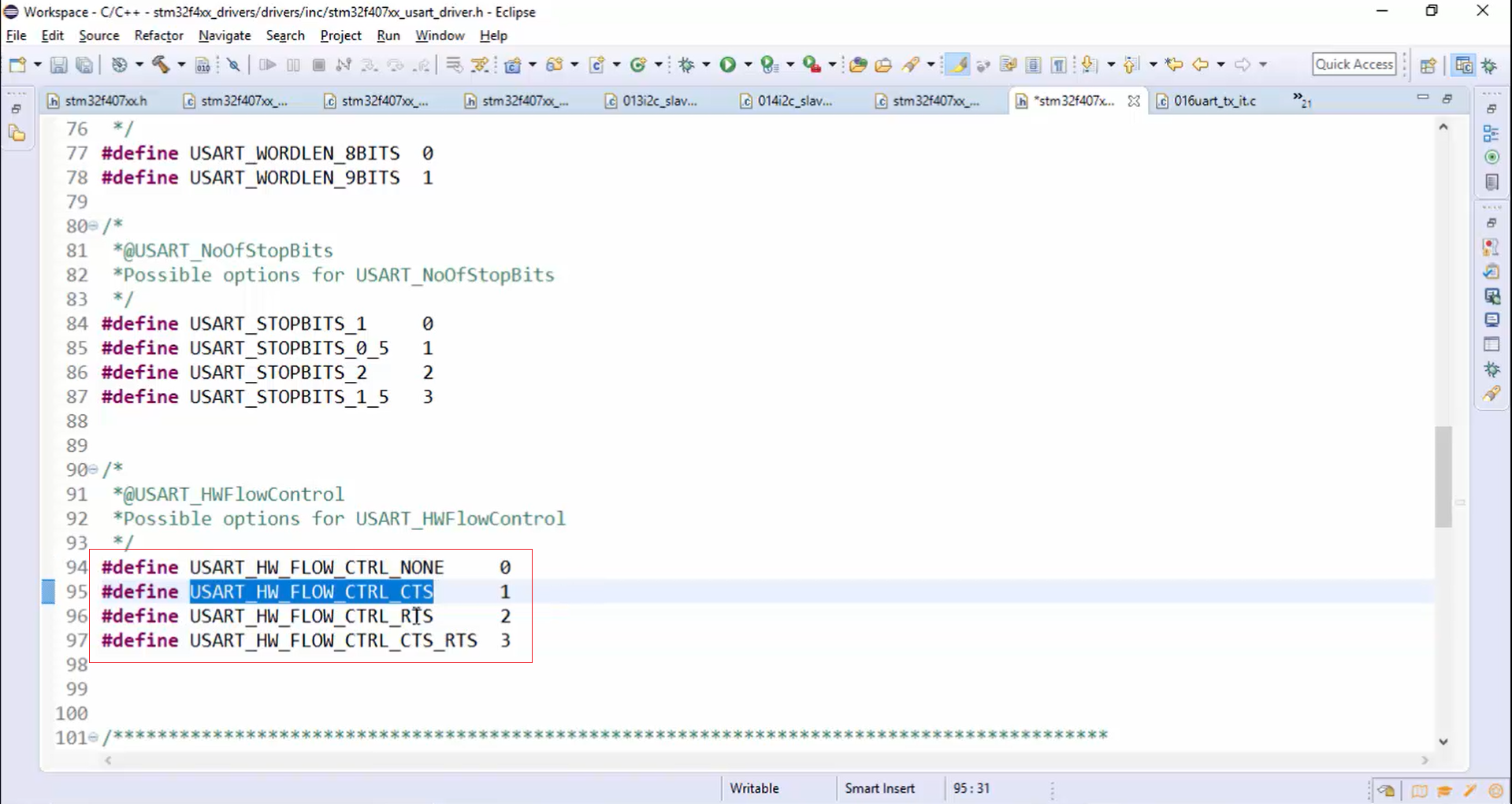Click the Debug bug icon
Screen dimensions: 1512x804
click(687, 65)
